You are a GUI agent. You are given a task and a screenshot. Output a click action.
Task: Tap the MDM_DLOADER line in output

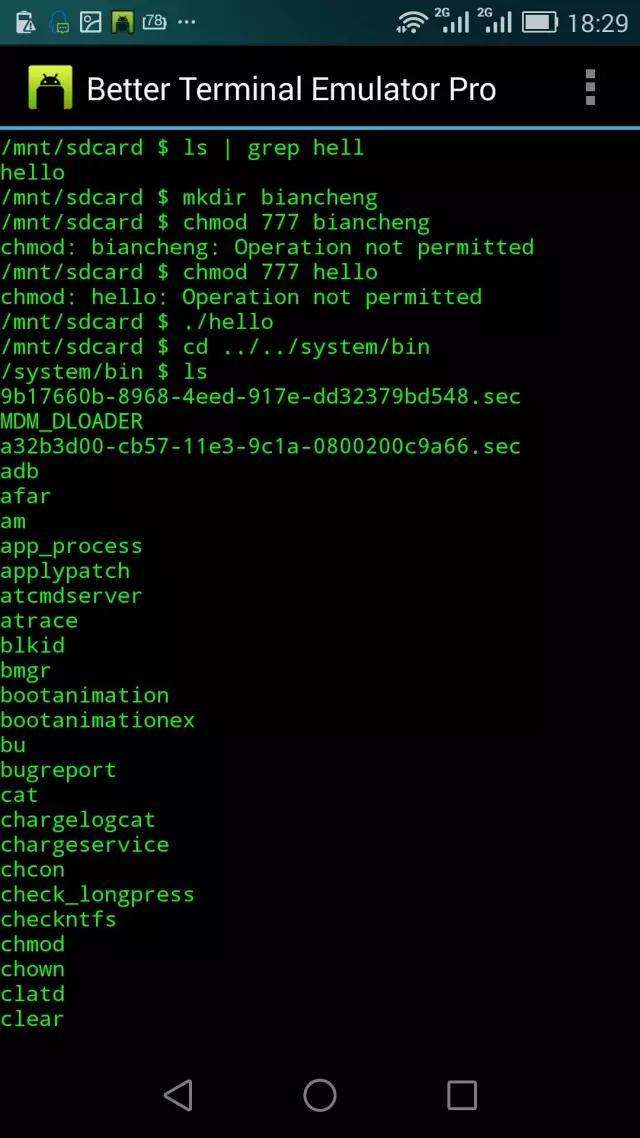(72, 421)
